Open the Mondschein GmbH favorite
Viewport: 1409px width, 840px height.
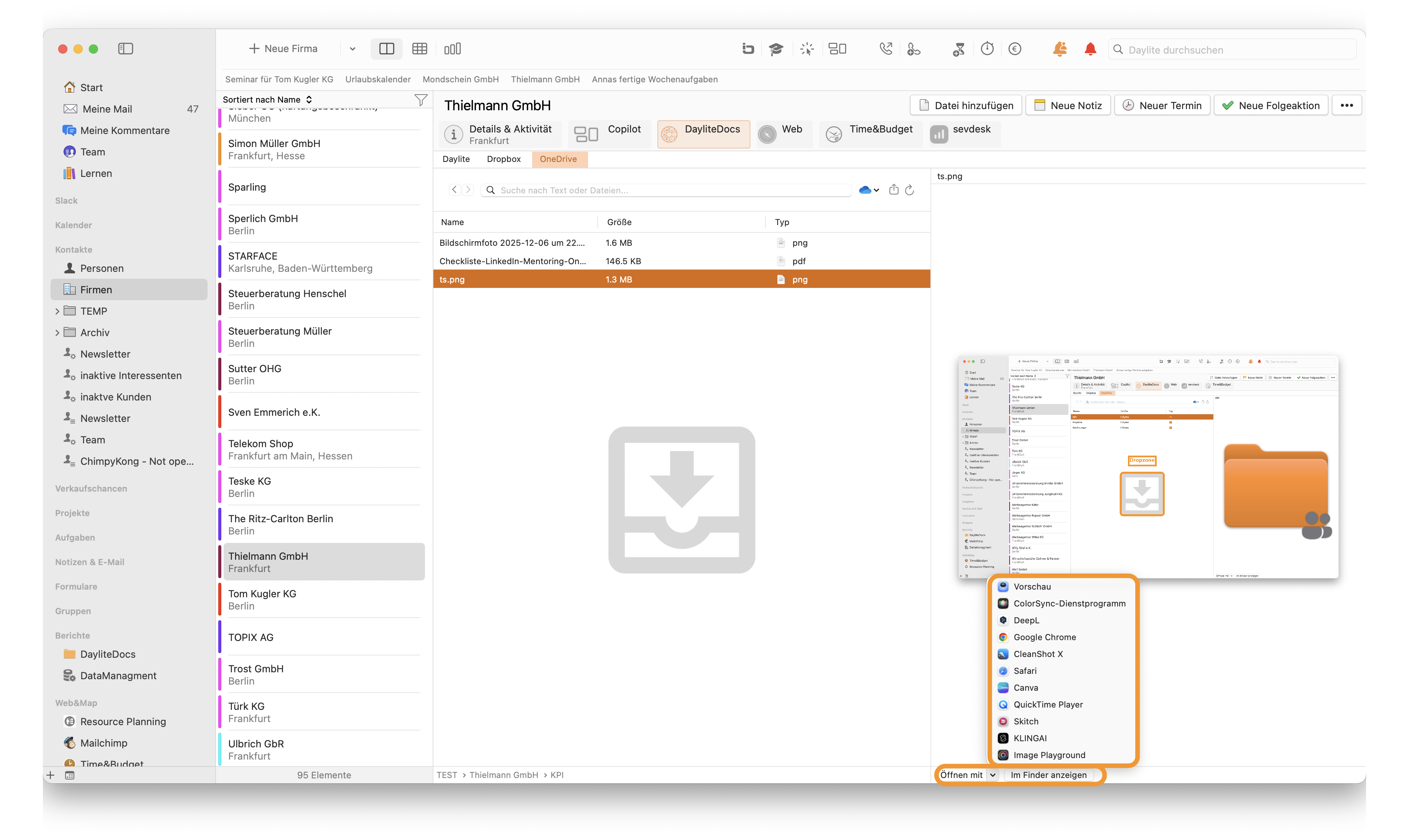tap(460, 79)
